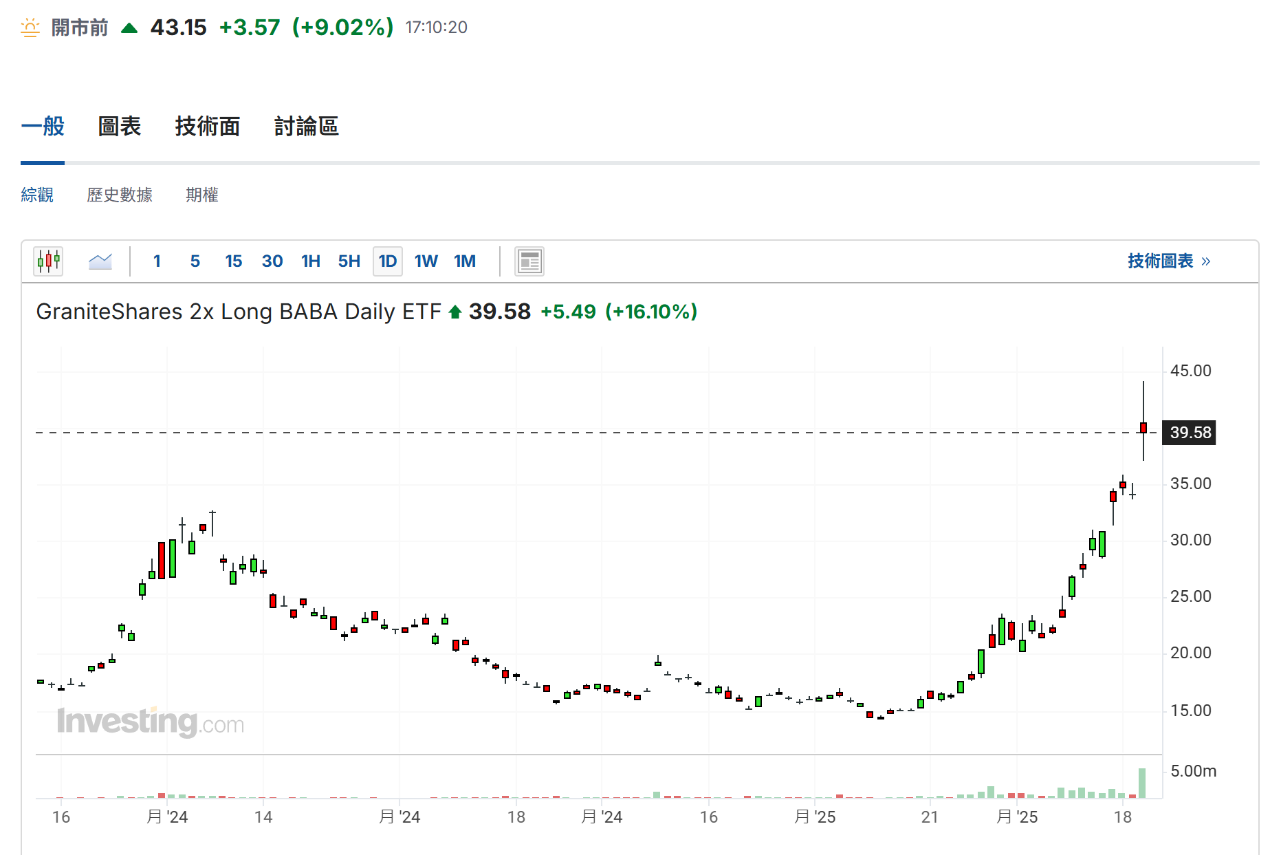This screenshot has height=855, width=1270.
Task: Click the 17:10:20 timestamp
Action: coord(437,28)
